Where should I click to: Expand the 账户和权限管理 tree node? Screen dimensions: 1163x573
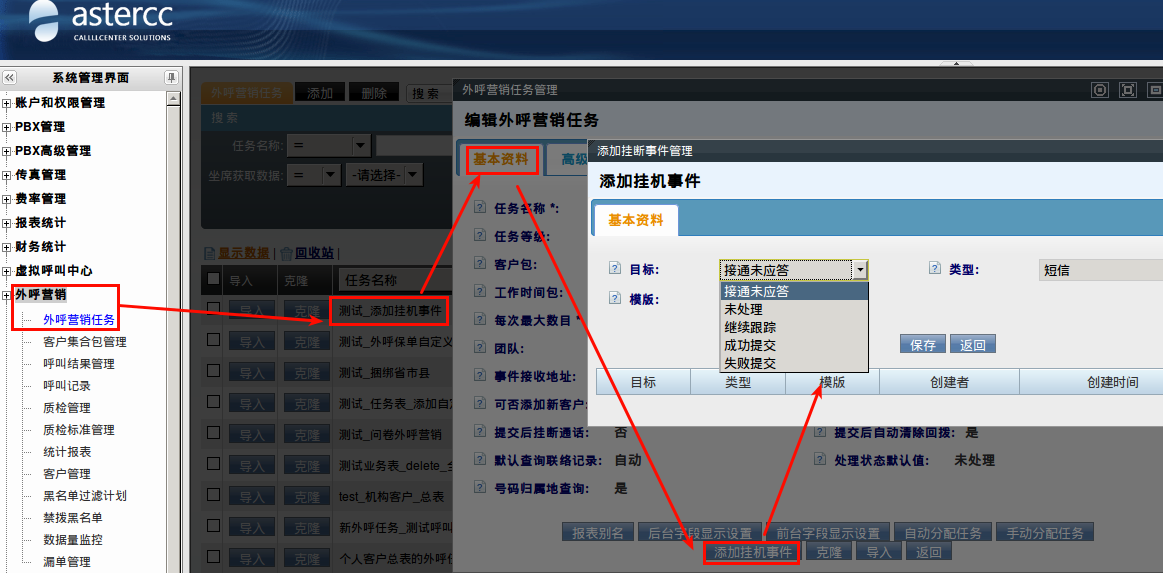[7, 103]
